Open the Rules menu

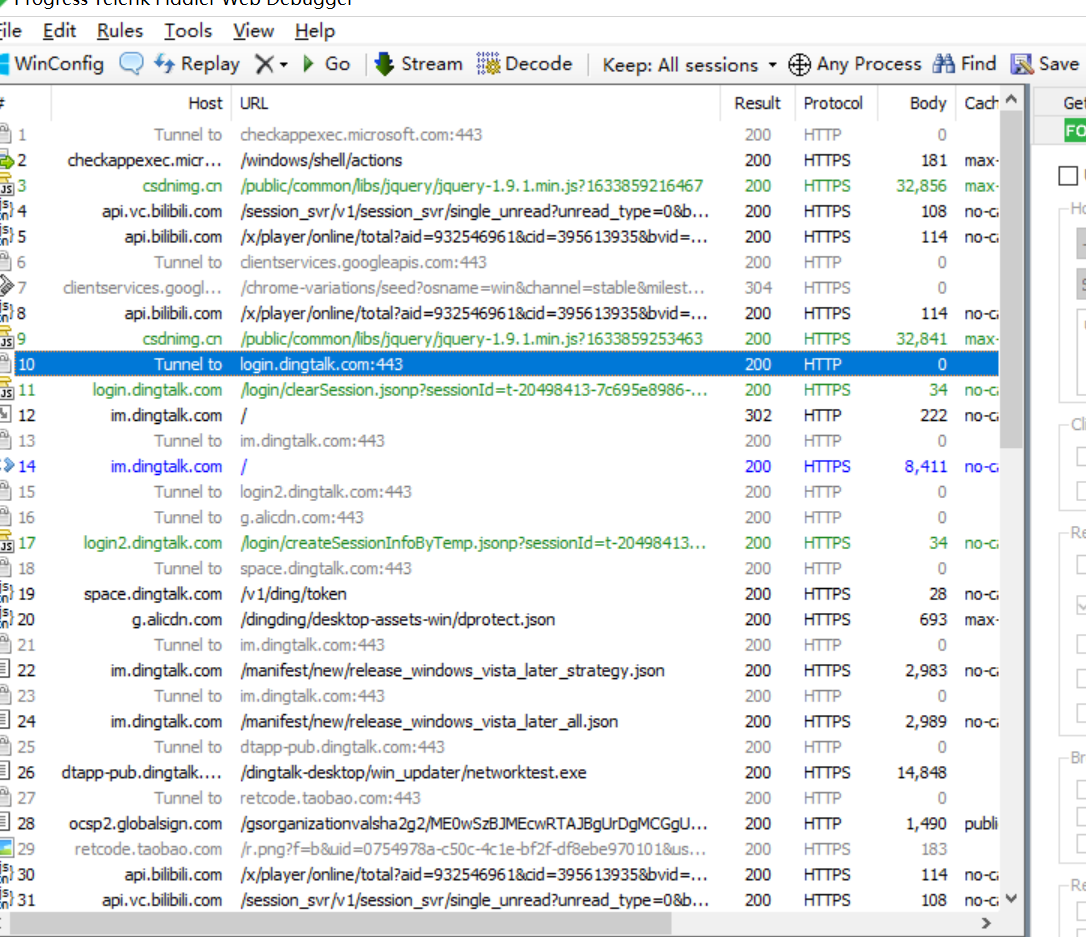point(120,31)
